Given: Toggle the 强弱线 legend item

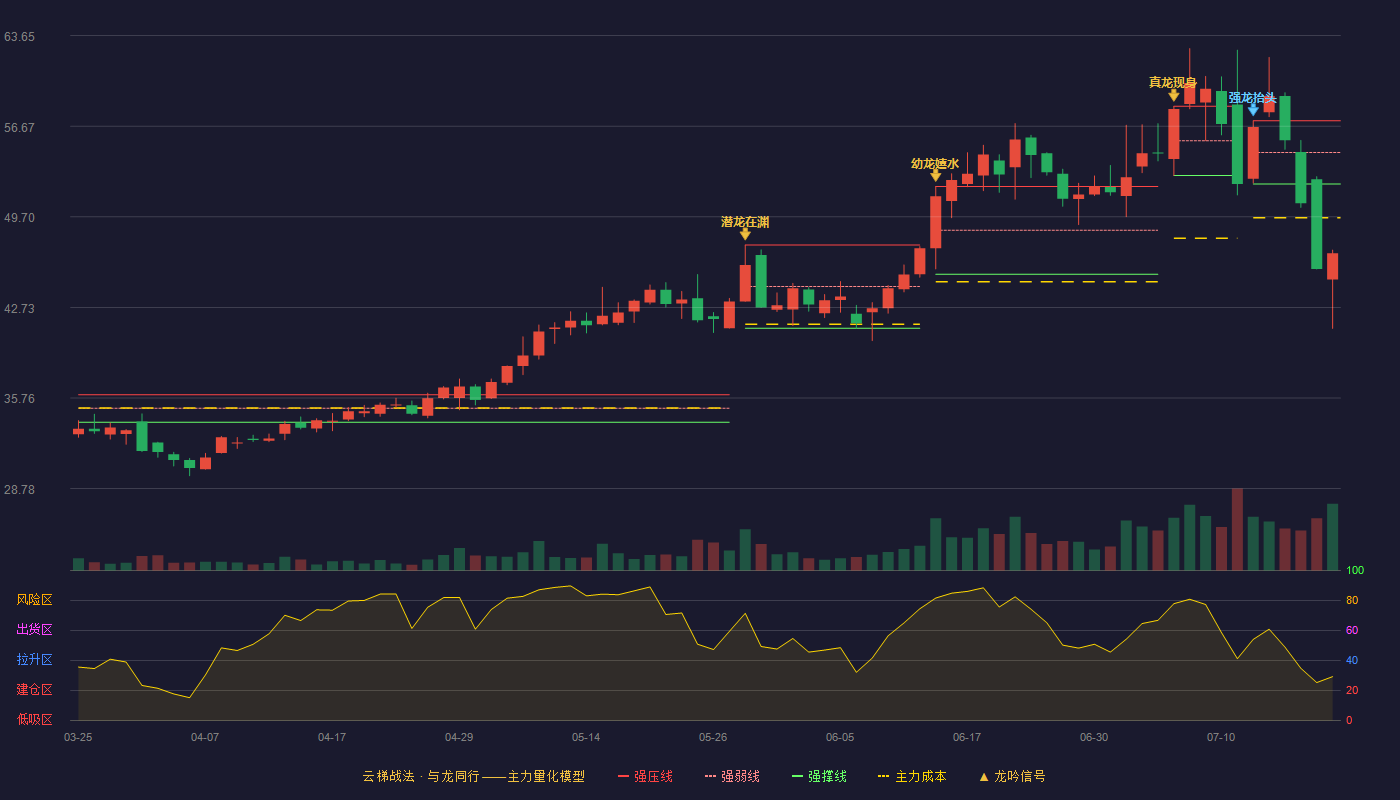Looking at the screenshot, I should [x=732, y=776].
